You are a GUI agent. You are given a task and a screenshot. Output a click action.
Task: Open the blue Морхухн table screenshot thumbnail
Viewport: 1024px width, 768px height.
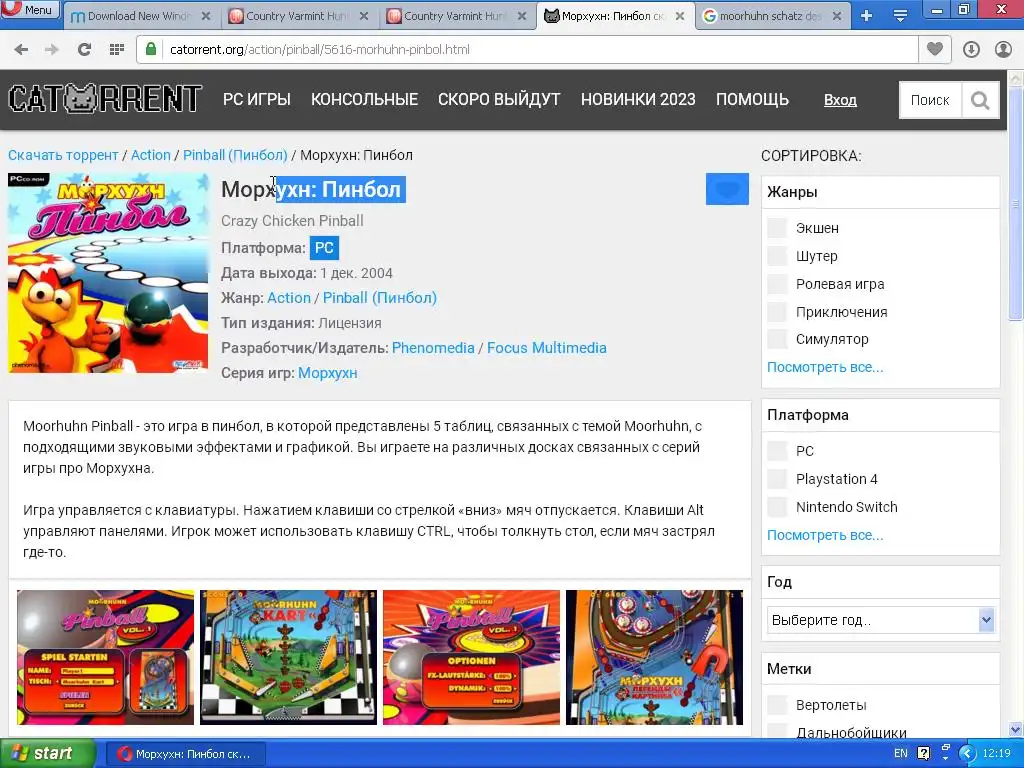[x=654, y=658]
